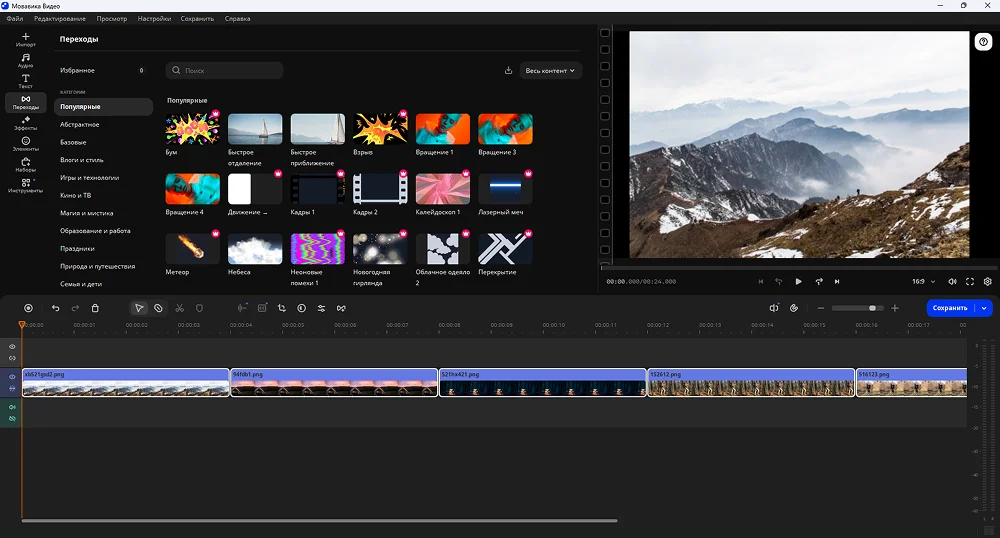Open the preview settings gear
This screenshot has width=1000, height=538.
click(x=988, y=281)
